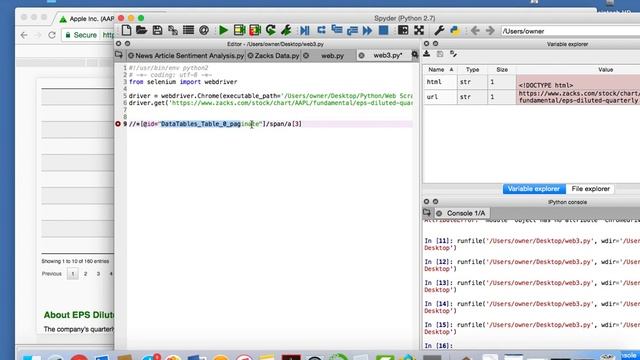
Task: Run cell and advance to next
Action: pos(255,30)
